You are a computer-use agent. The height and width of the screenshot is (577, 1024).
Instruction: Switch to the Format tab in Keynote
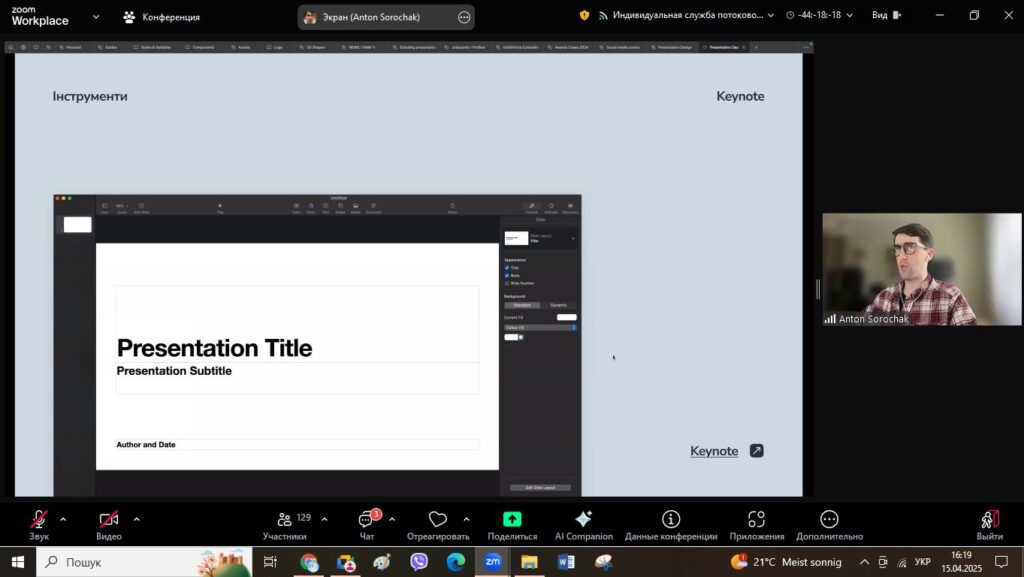pos(532,208)
